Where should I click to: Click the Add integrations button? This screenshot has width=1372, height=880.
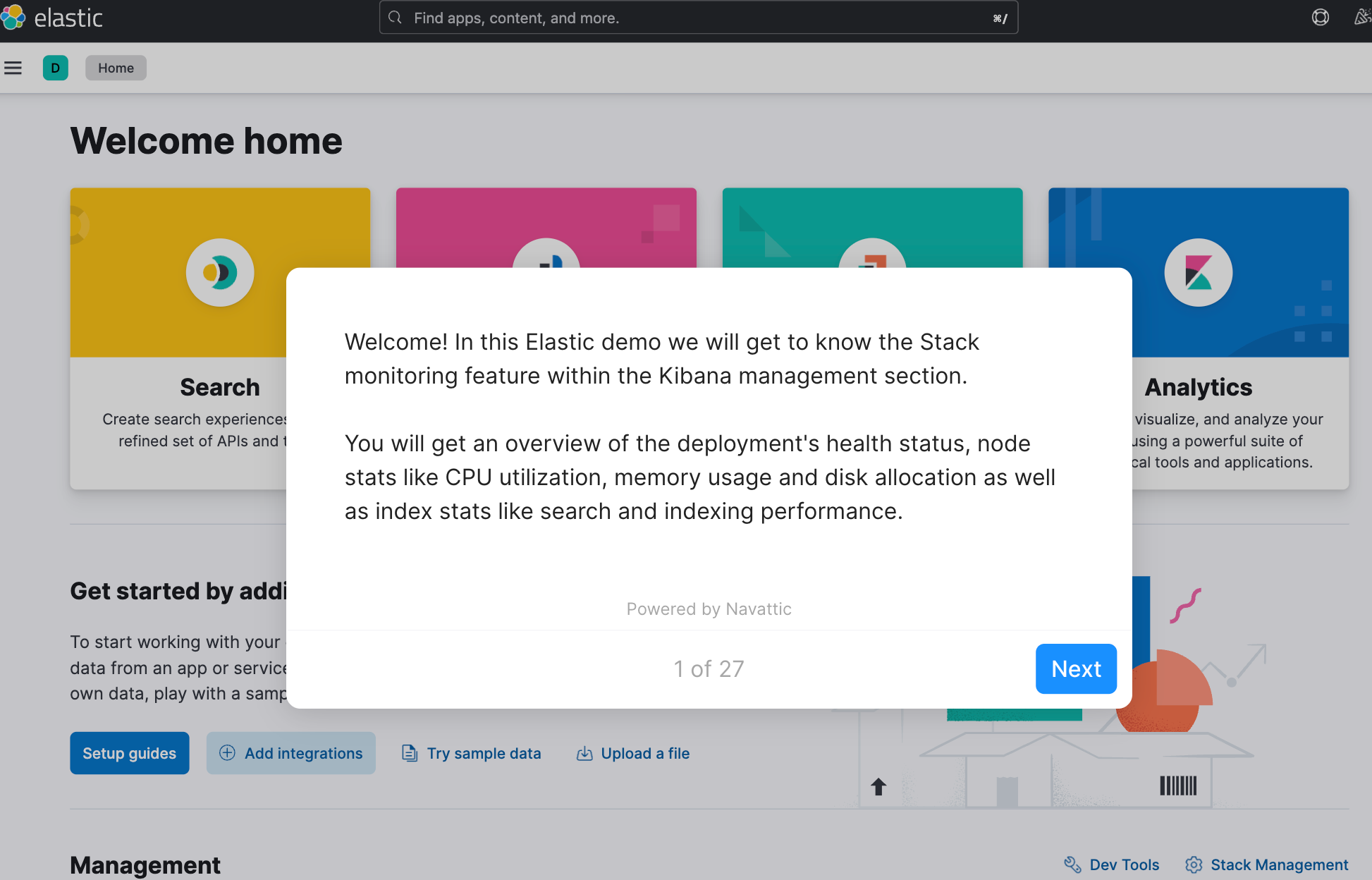(x=290, y=753)
